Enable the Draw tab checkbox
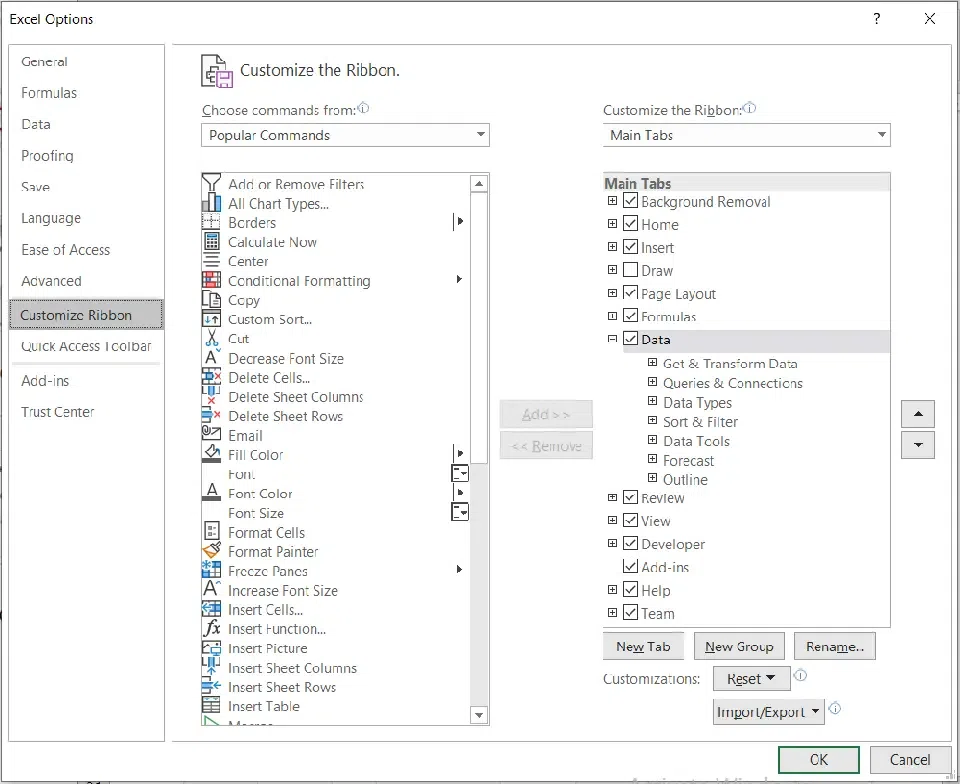 click(x=631, y=270)
